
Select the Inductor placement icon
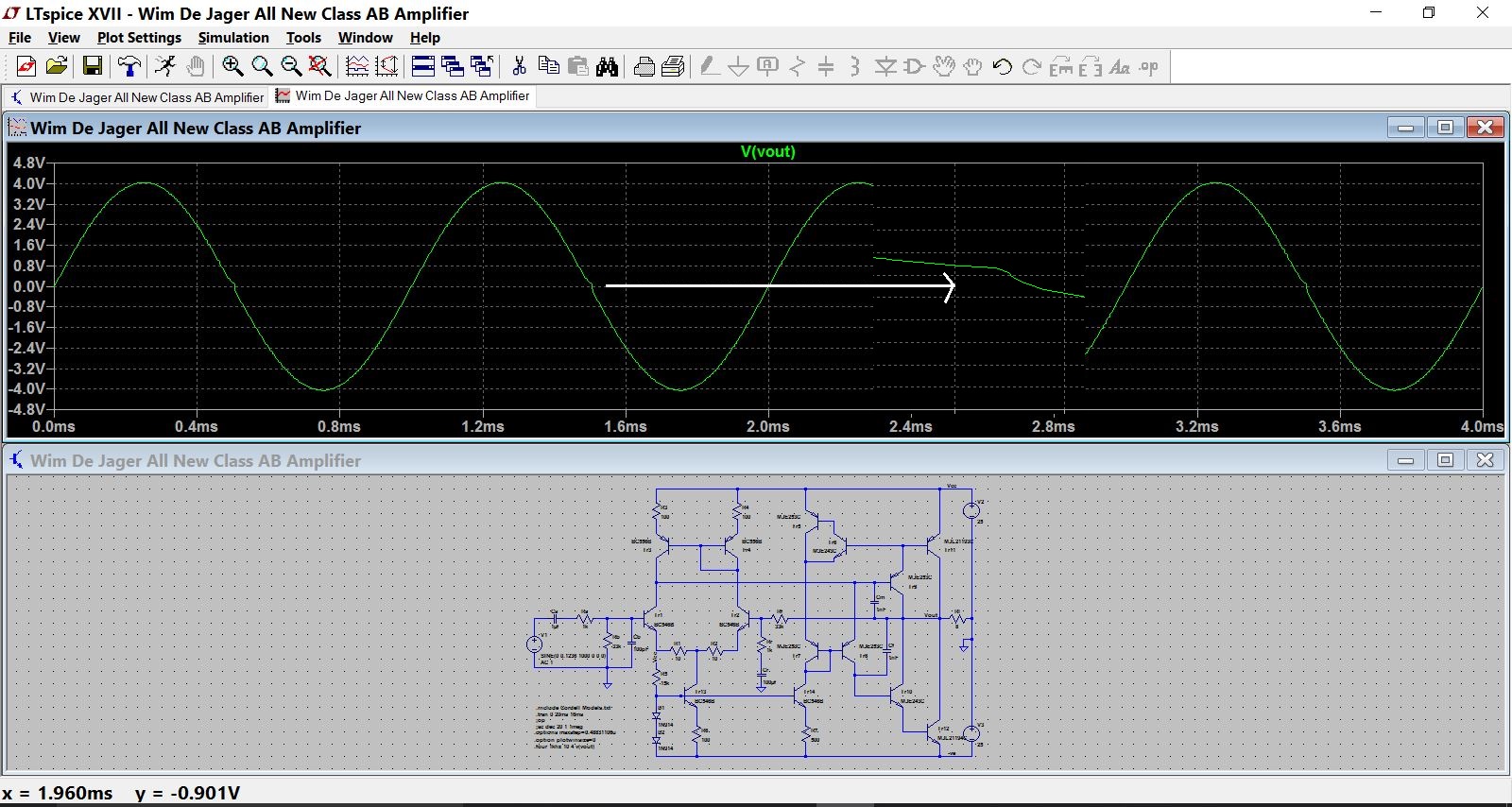855,66
